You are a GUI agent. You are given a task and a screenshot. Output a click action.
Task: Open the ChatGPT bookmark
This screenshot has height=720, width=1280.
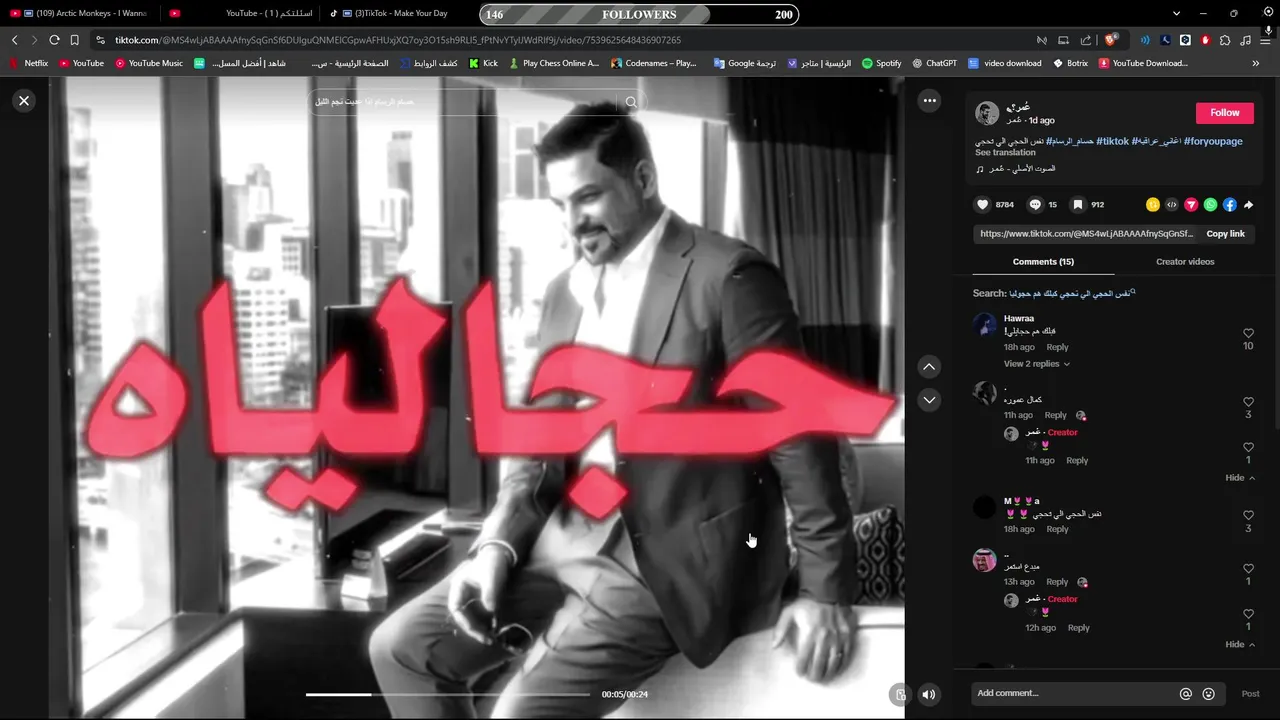[x=934, y=63]
